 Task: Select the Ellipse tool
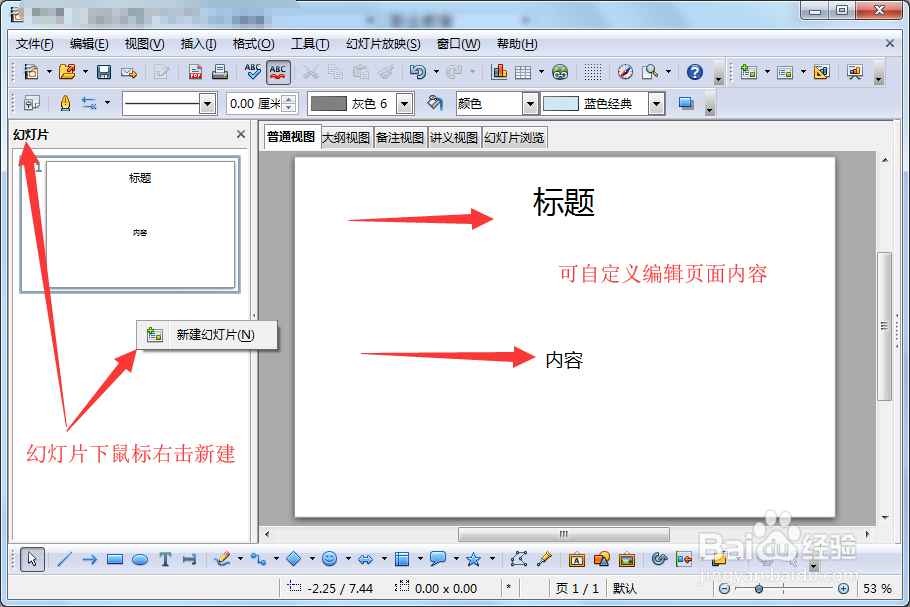click(x=139, y=558)
